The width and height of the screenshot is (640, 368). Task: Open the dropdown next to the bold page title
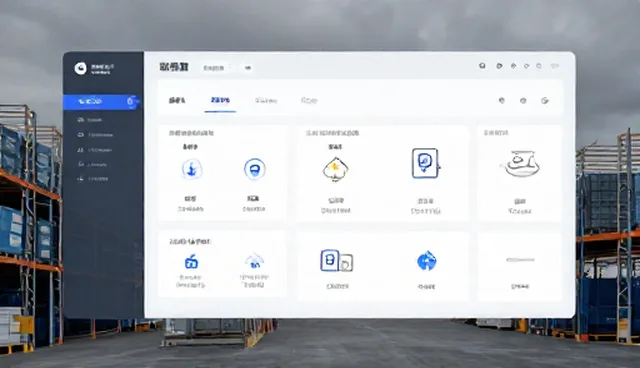pos(217,68)
